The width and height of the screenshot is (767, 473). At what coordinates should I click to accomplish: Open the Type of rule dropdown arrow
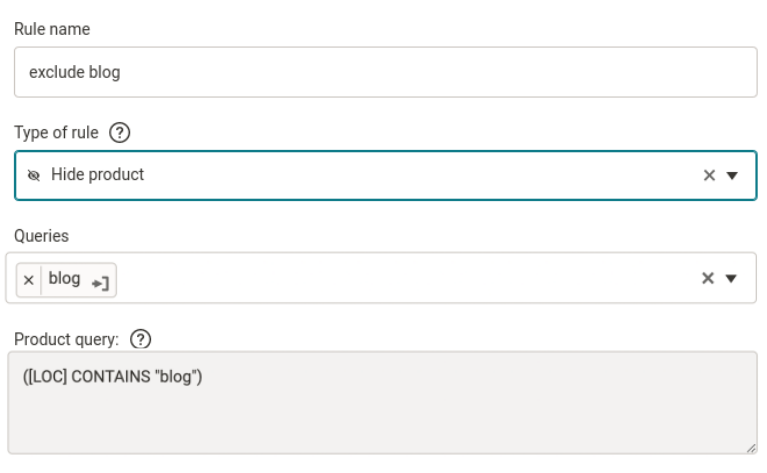coord(732,176)
